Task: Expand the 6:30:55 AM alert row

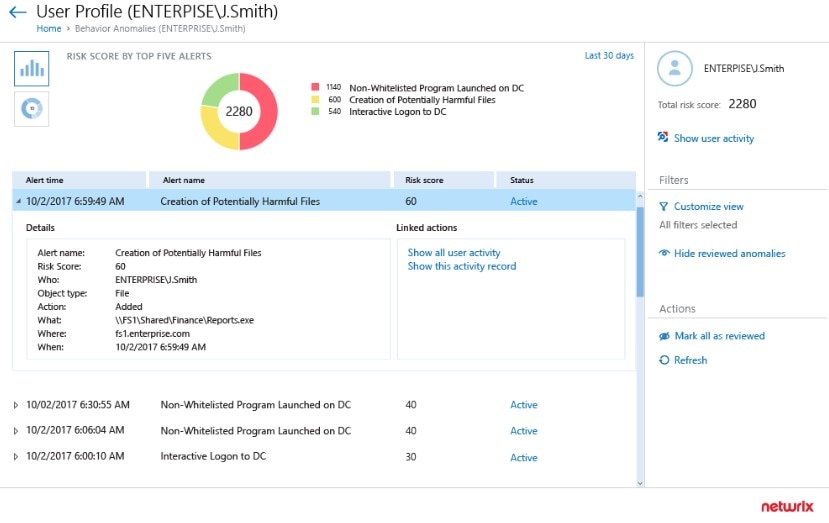Action: 16,406
